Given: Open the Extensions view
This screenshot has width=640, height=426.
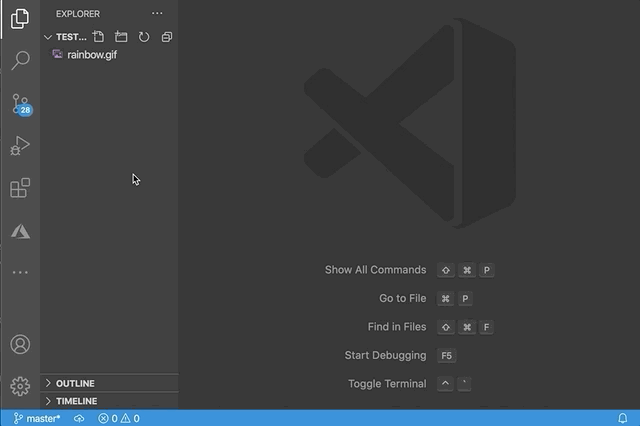Looking at the screenshot, I should point(20,188).
